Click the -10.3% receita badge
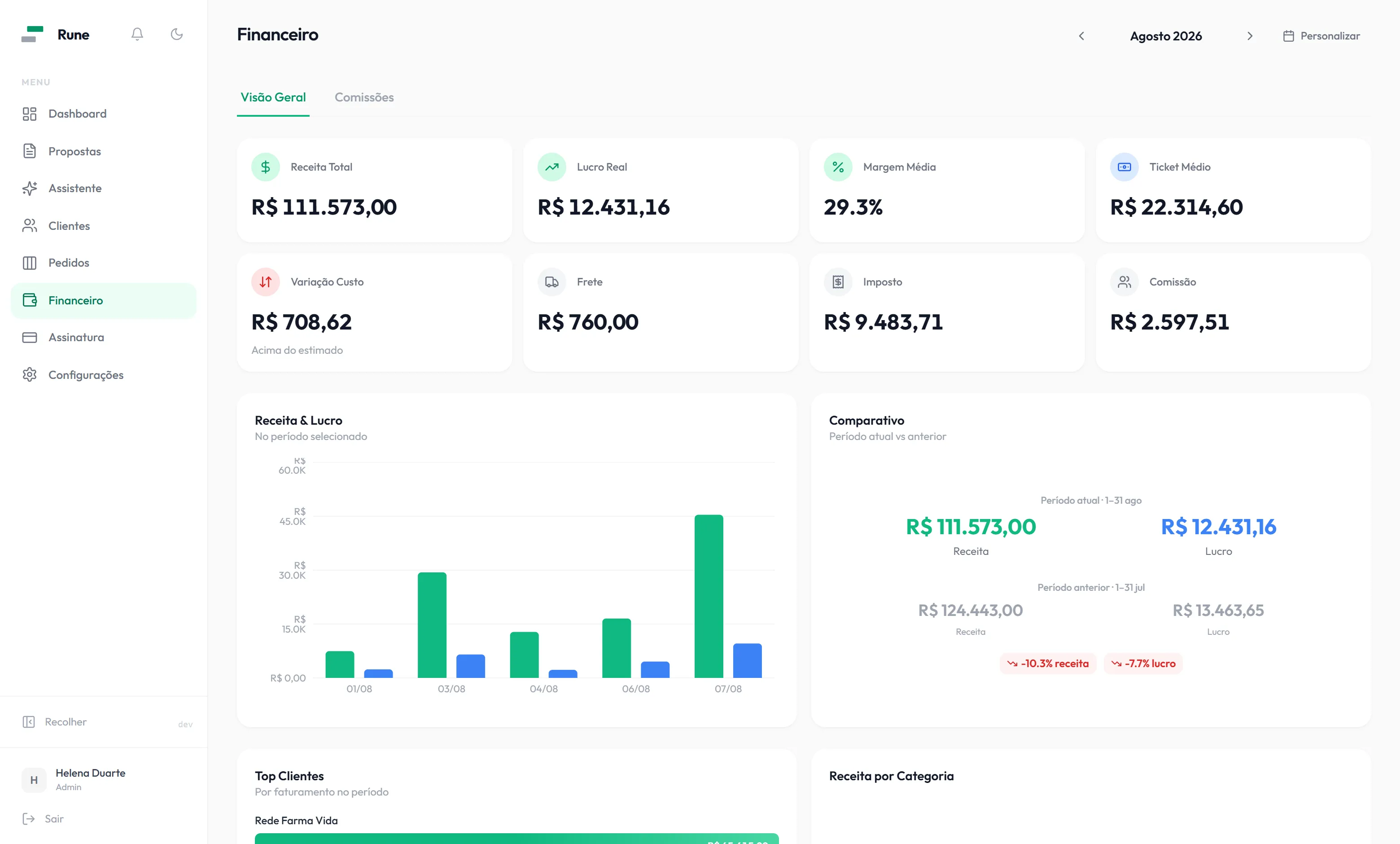The width and height of the screenshot is (1400, 844). (x=1048, y=663)
